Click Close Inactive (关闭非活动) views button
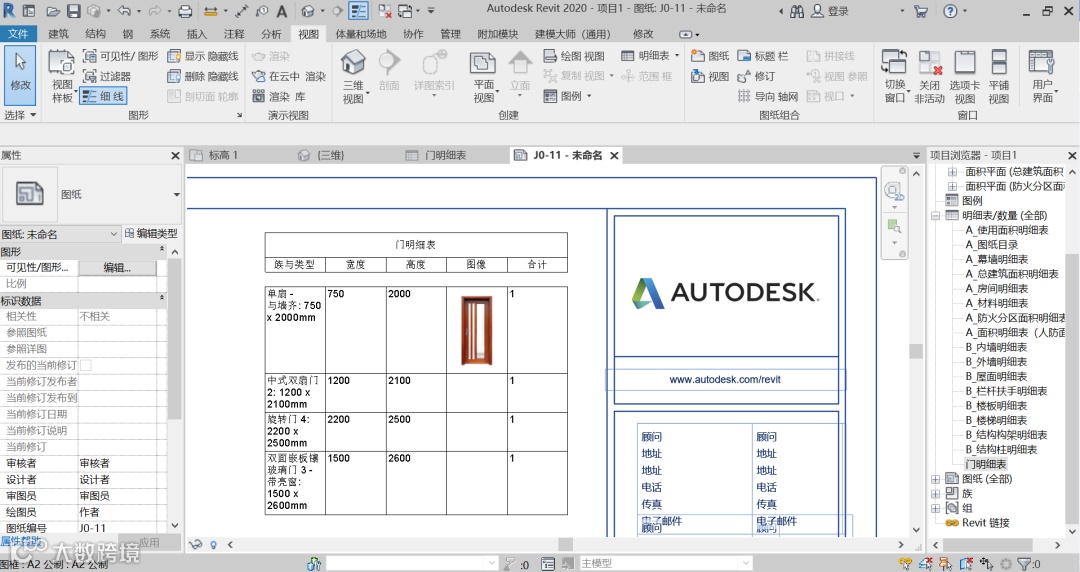Screen dimensions: 1080x572 click(929, 76)
